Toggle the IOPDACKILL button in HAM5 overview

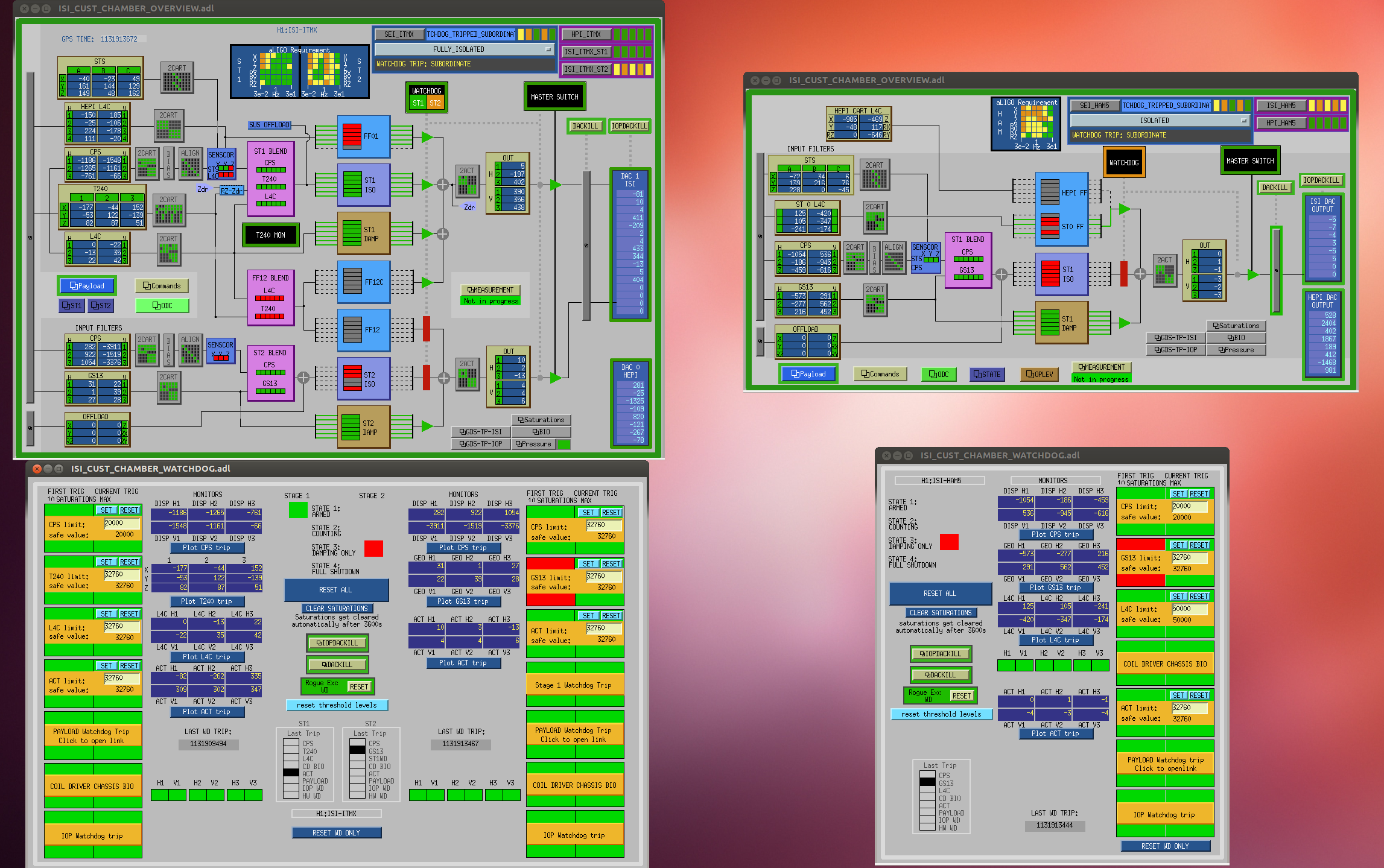pos(1321,180)
